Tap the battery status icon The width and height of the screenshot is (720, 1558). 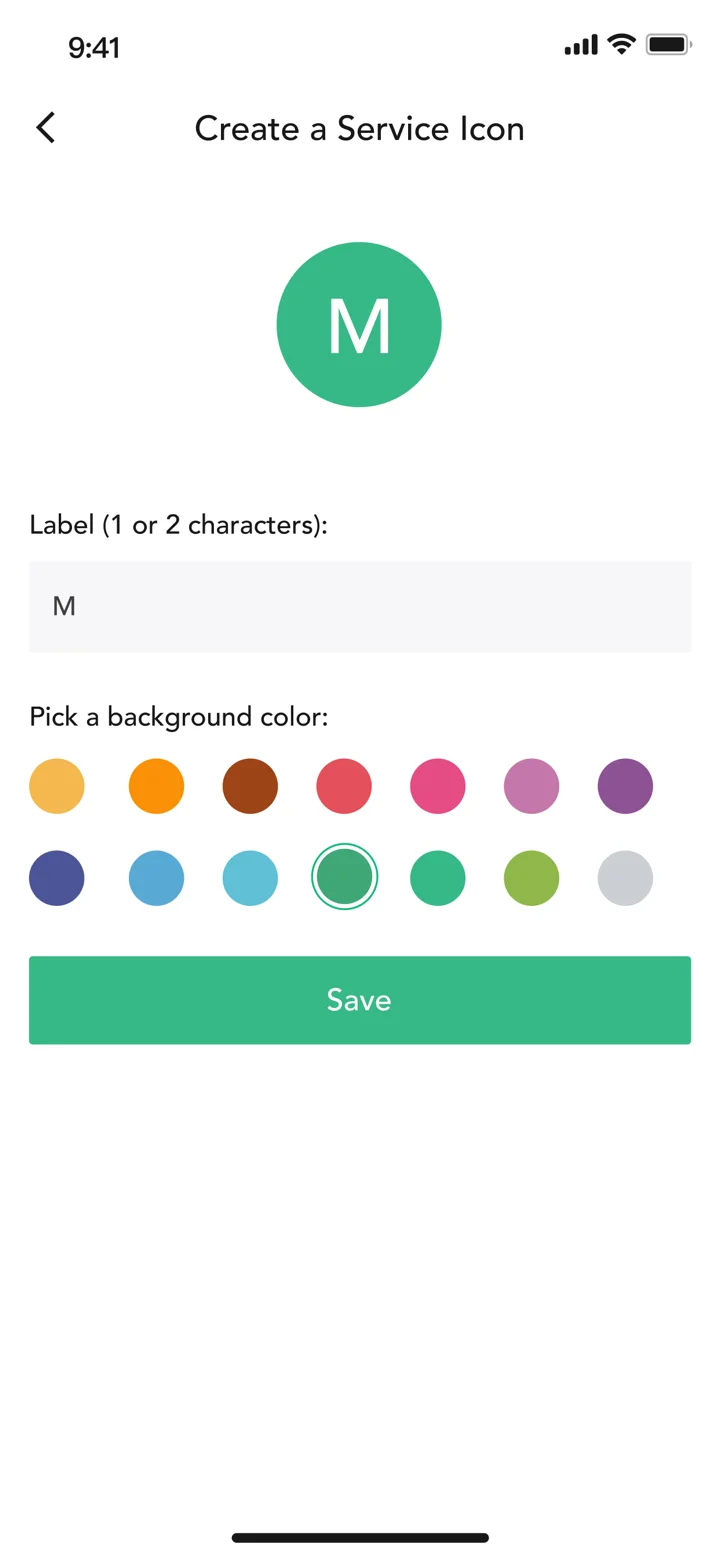pyautogui.click(x=669, y=45)
